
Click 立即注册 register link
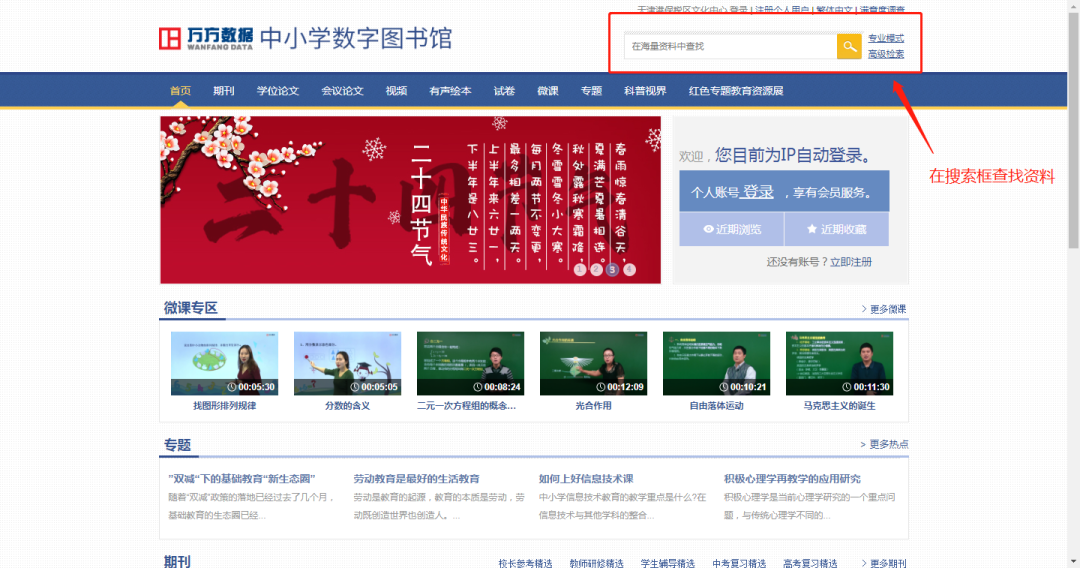[851, 262]
